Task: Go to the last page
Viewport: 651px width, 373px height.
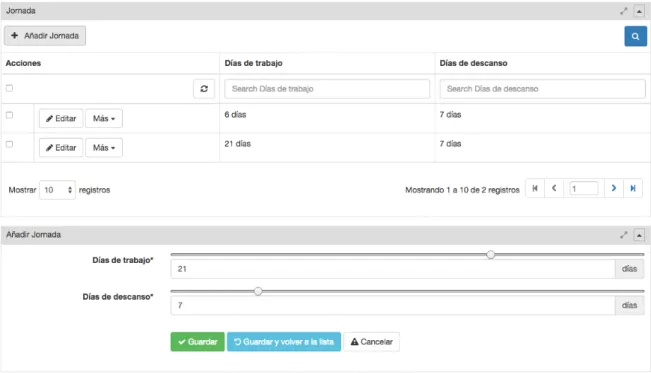Action: pyautogui.click(x=633, y=188)
